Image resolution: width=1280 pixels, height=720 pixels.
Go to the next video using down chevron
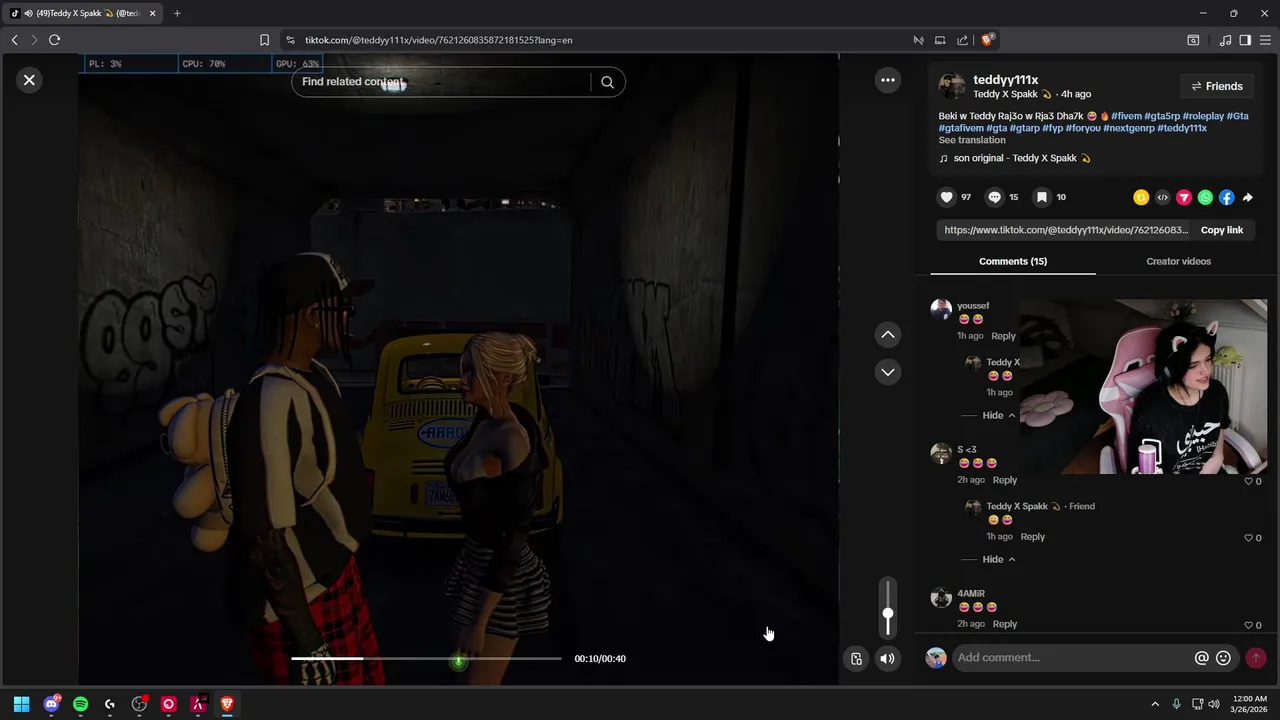[x=887, y=372]
